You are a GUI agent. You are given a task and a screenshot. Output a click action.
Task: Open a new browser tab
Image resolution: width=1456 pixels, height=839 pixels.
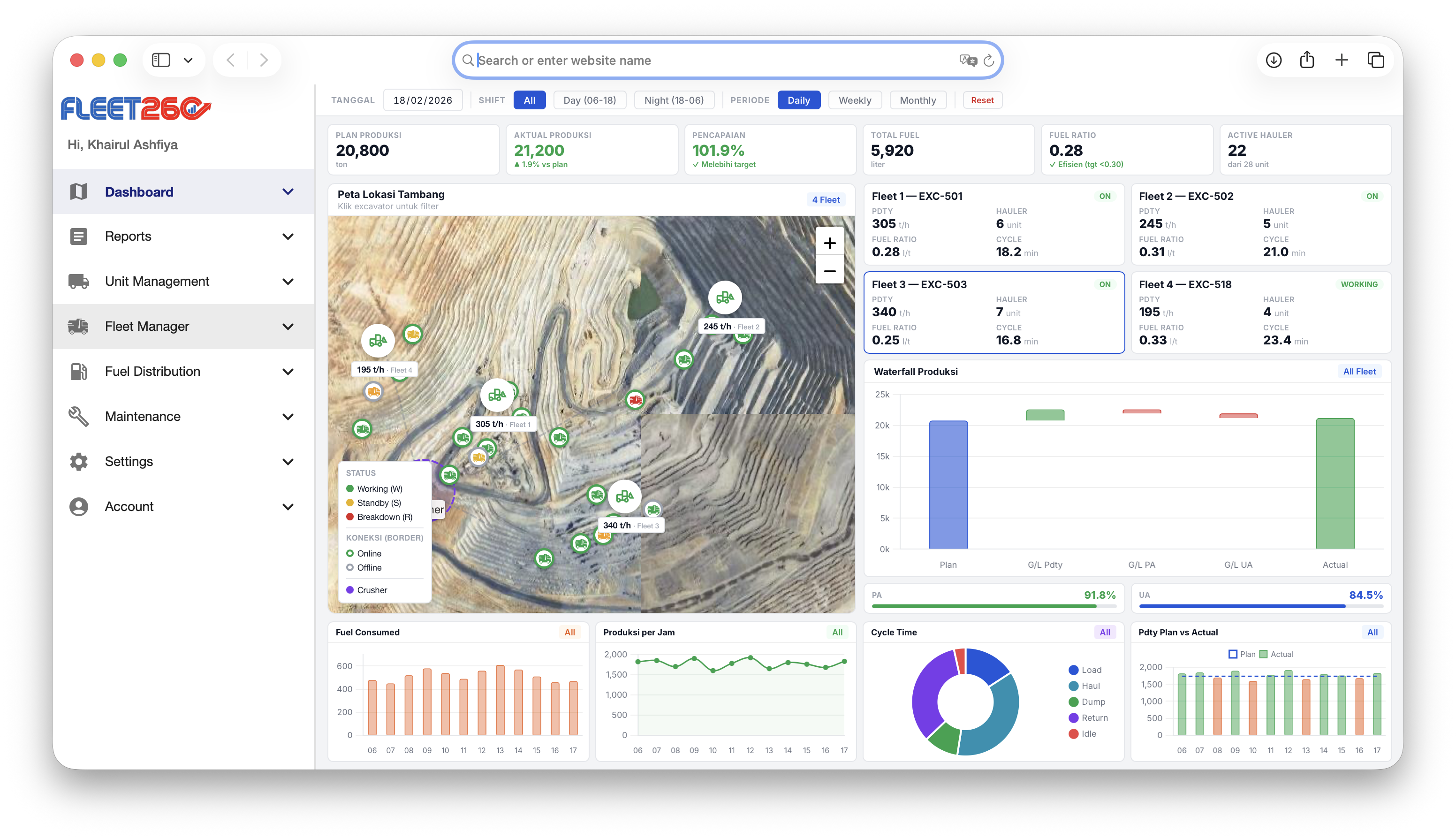pos(1342,60)
